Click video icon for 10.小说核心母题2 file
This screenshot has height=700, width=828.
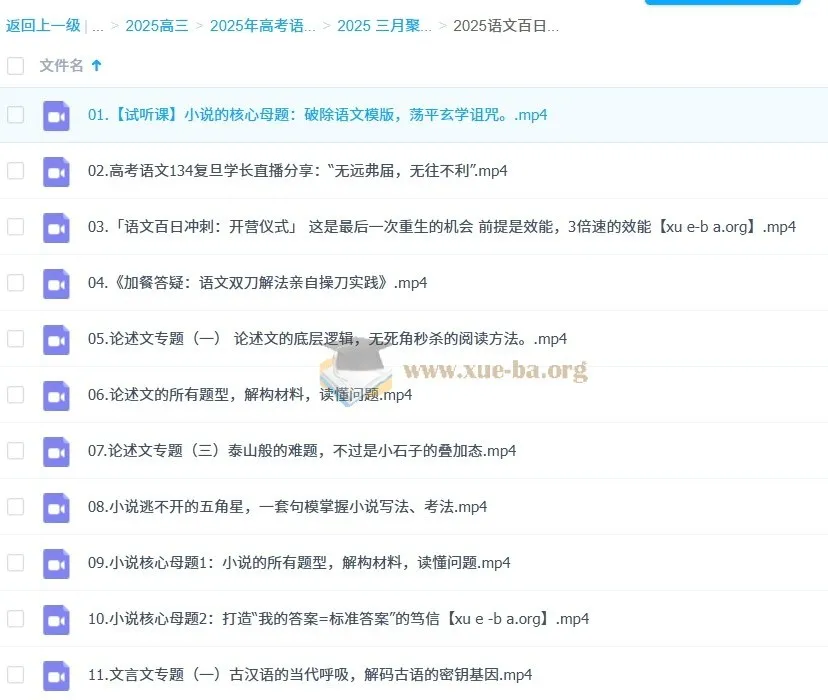point(56,619)
